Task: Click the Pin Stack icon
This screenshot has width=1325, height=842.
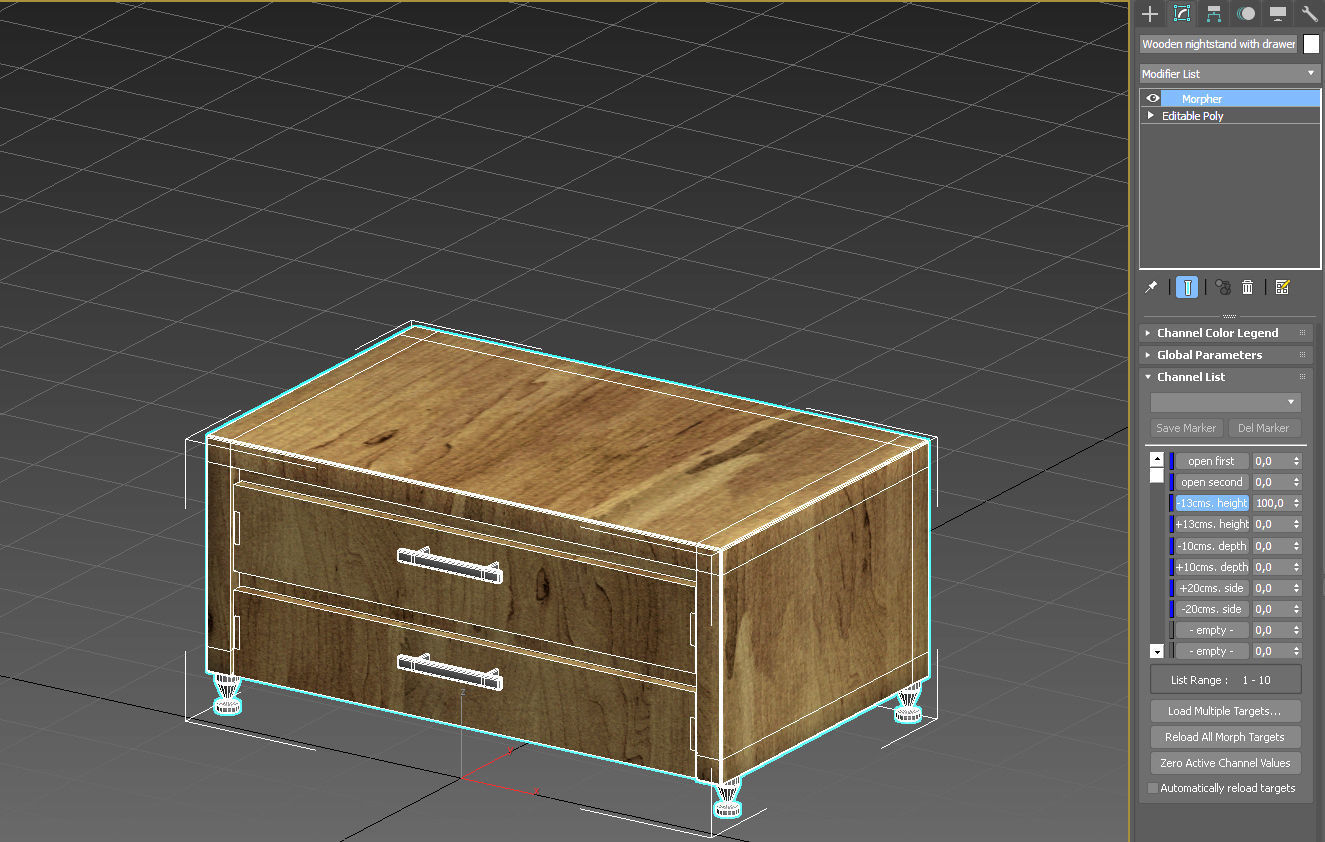Action: [1152, 287]
